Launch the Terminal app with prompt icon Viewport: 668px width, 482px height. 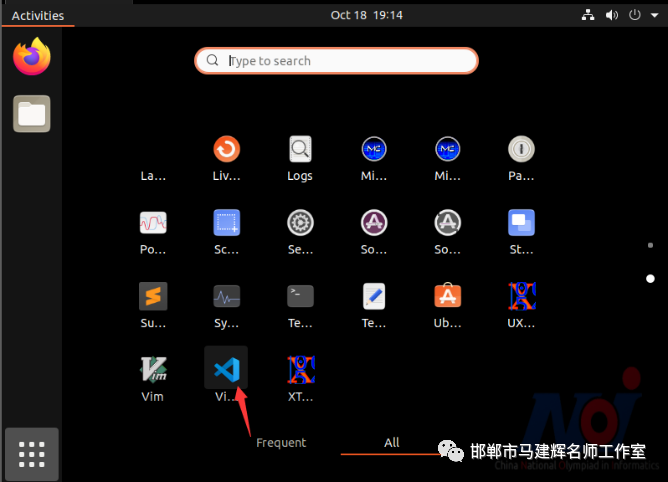point(300,296)
